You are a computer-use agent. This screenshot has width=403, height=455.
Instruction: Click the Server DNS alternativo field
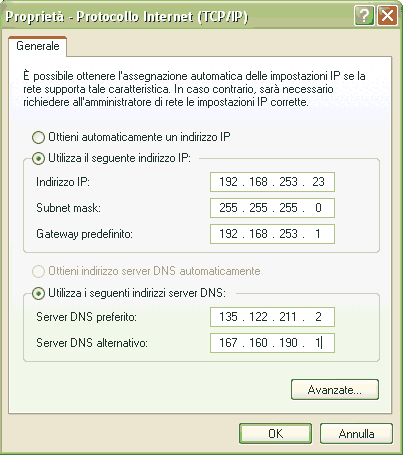tap(272, 343)
